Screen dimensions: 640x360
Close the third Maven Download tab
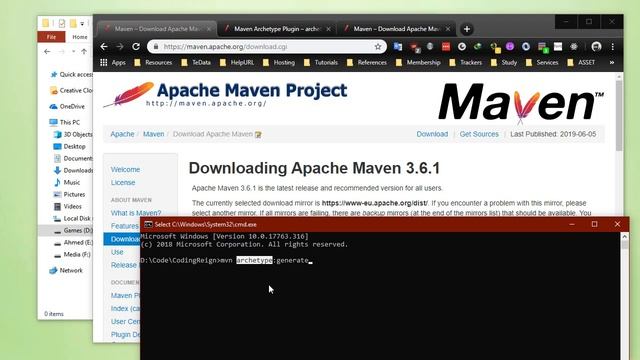(448, 29)
